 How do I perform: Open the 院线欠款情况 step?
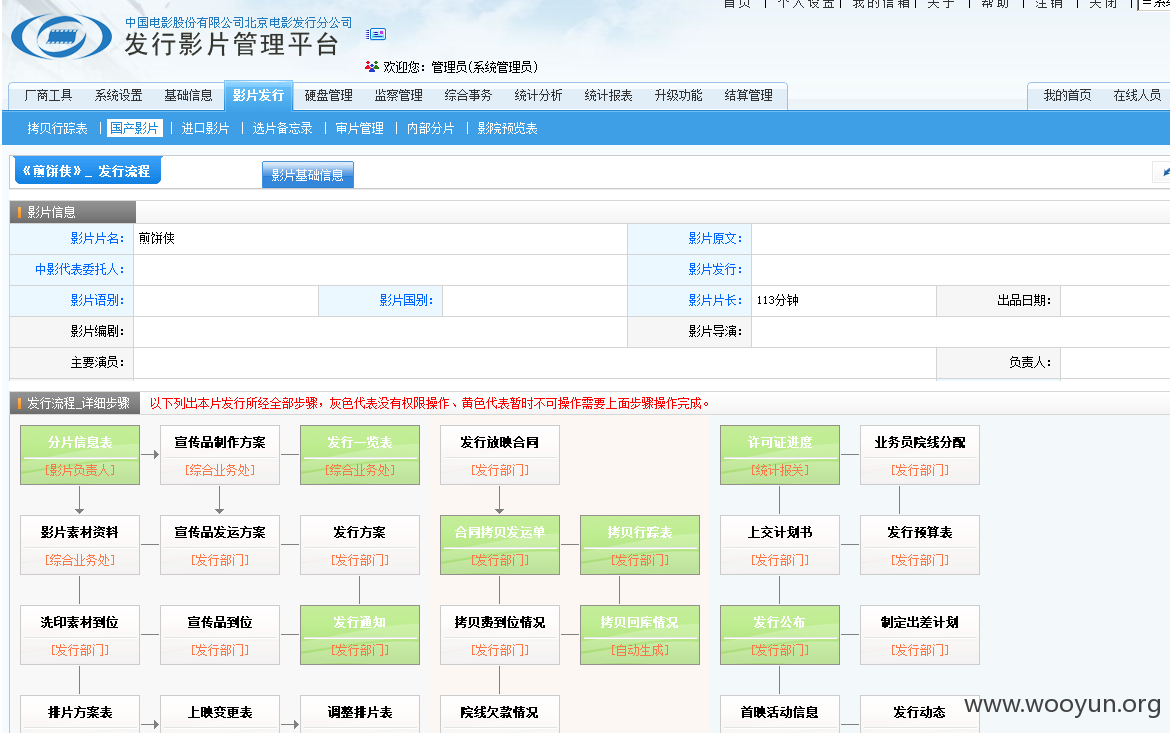click(500, 714)
